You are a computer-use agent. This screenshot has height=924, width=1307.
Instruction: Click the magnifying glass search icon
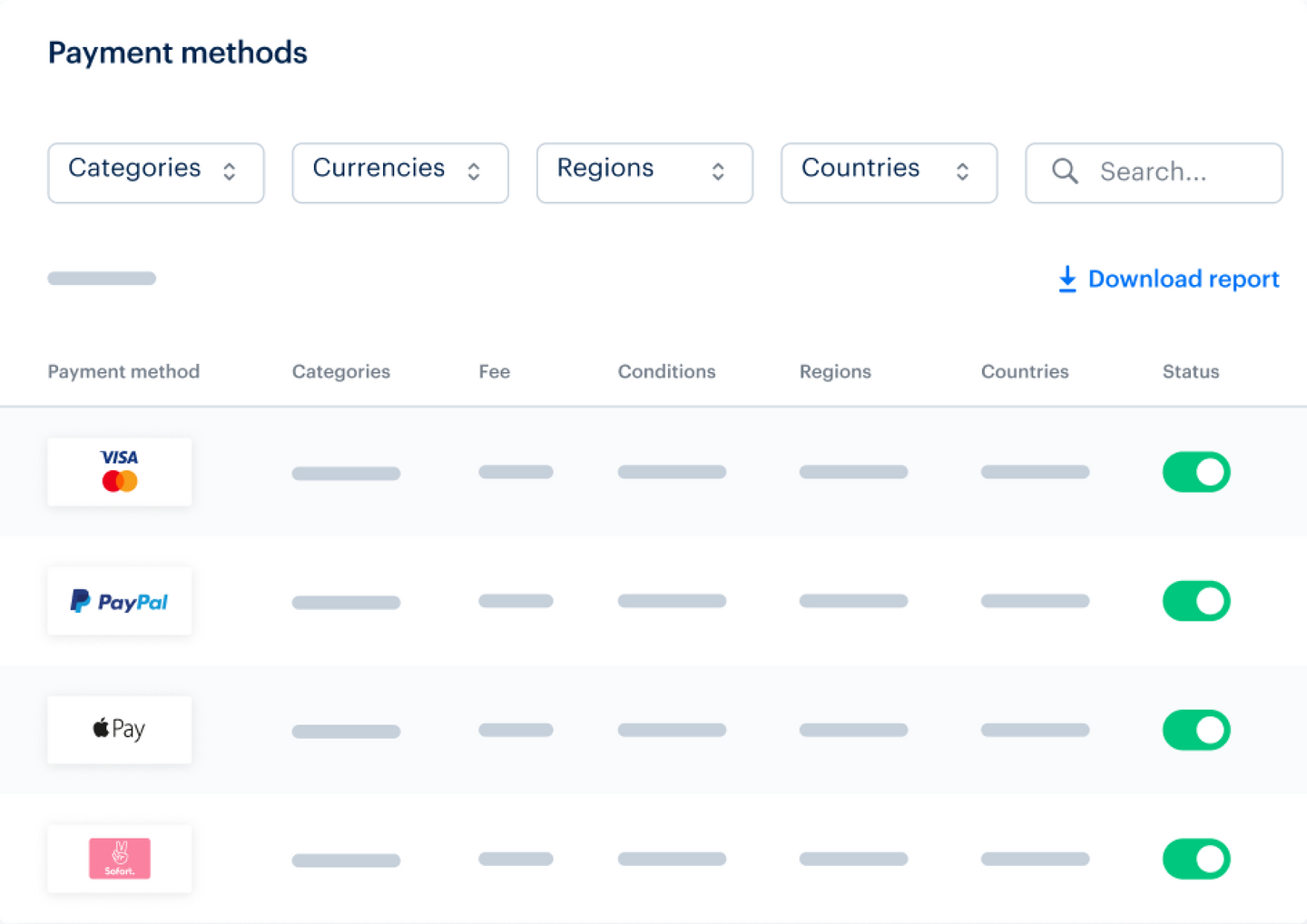coord(1065,172)
